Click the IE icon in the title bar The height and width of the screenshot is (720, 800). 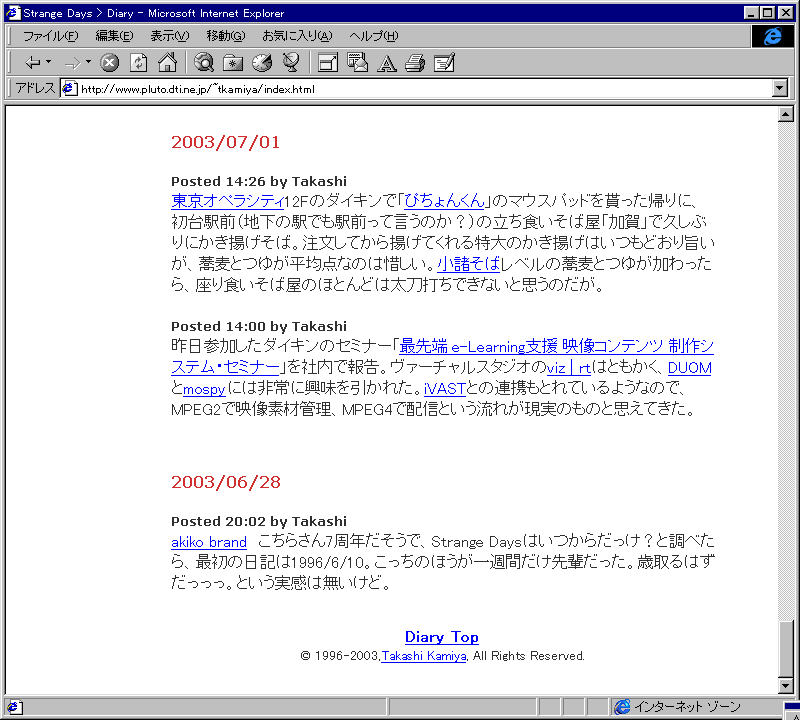coord(13,13)
